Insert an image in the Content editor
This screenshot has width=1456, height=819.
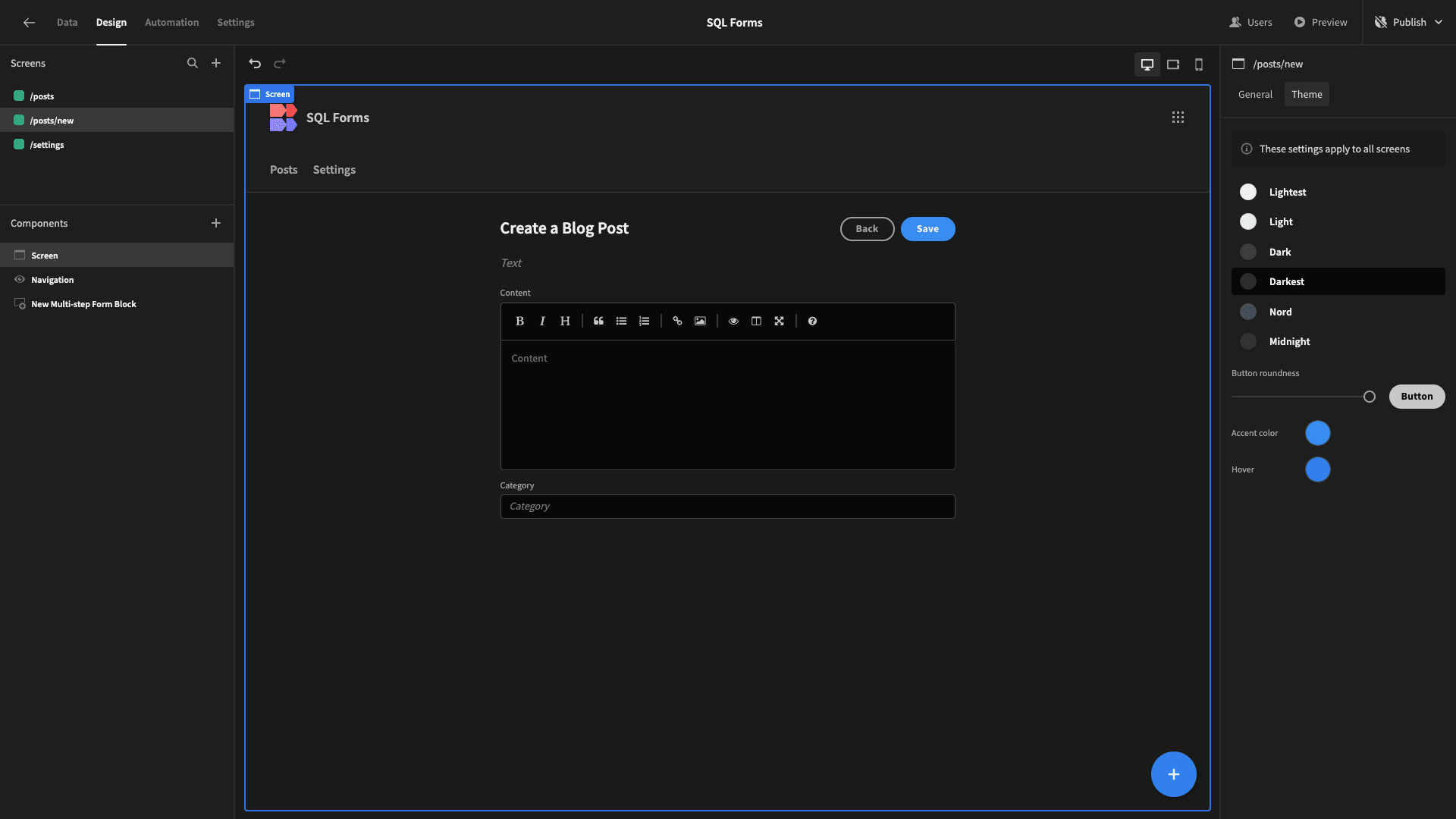pyautogui.click(x=700, y=321)
